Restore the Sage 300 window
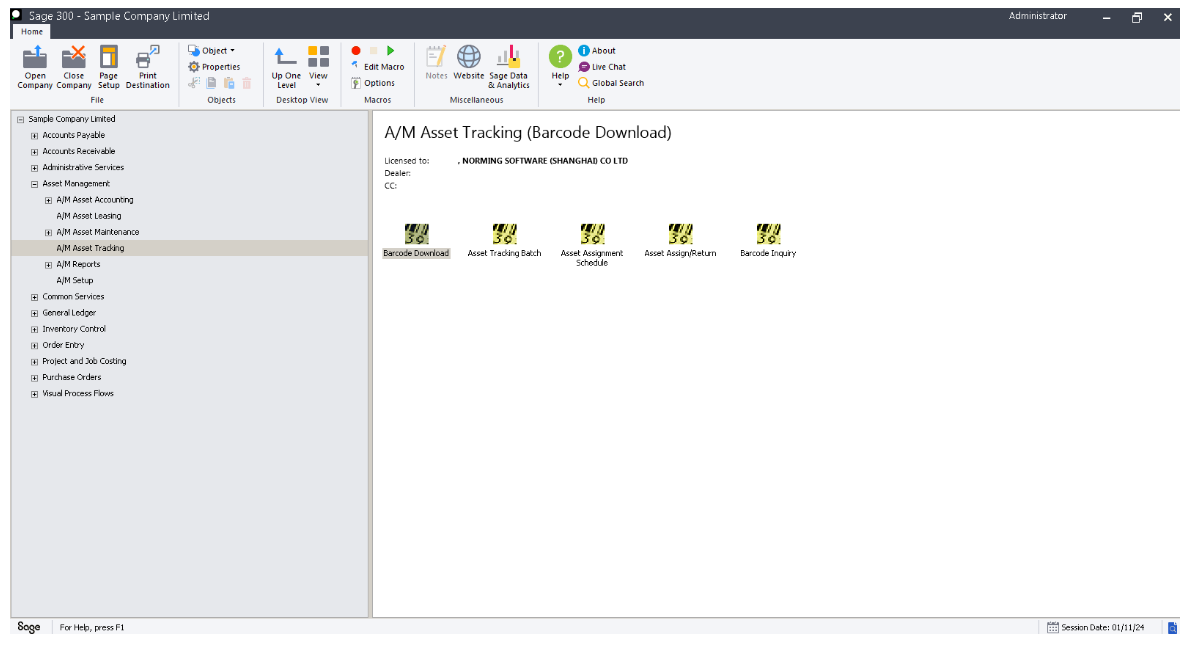This screenshot has height=646, width=1197. click(x=1137, y=18)
